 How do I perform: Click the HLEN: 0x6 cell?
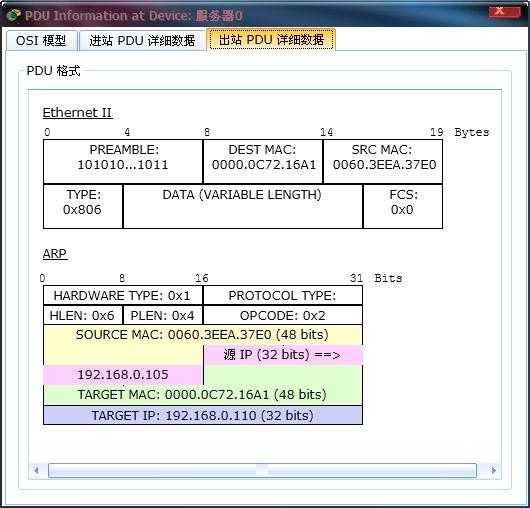(x=83, y=315)
